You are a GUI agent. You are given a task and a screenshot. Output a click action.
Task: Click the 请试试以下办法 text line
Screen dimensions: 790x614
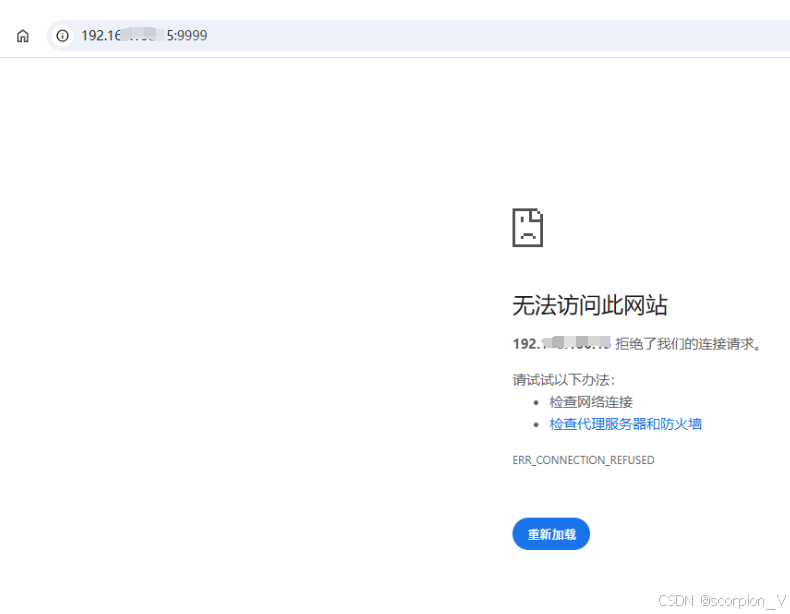coord(564,380)
